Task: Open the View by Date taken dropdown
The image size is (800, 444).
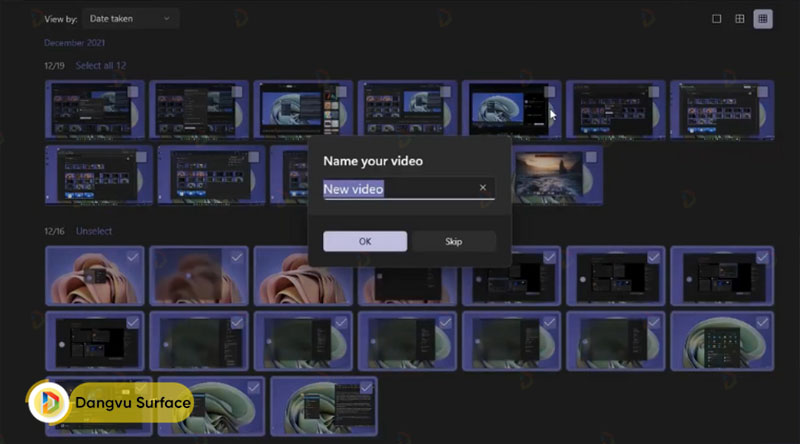Action: 130,19
